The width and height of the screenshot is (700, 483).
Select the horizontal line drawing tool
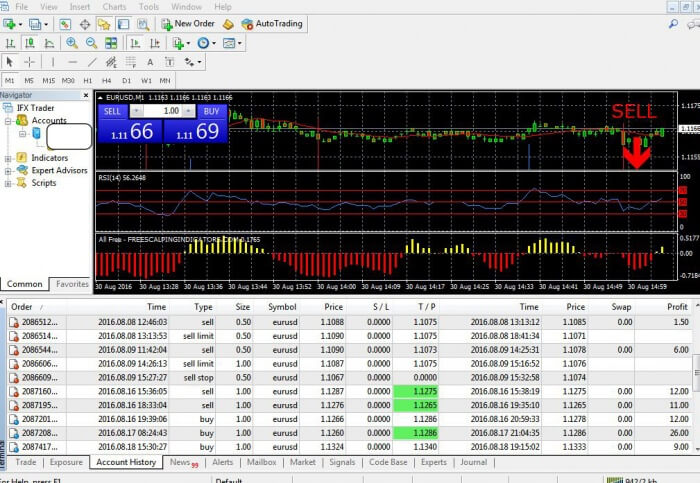click(x=75, y=62)
